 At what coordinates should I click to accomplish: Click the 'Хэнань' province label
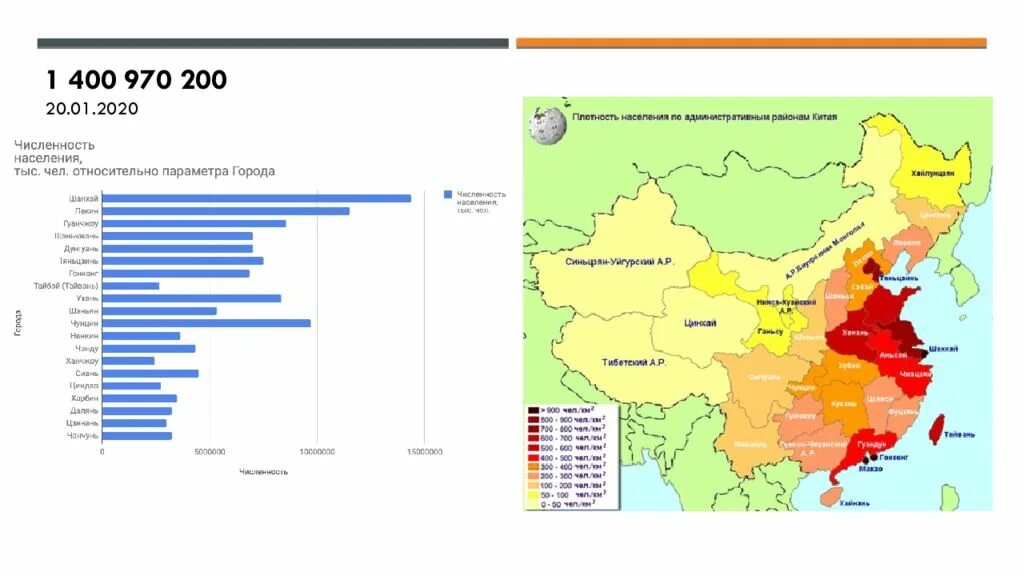tap(855, 333)
